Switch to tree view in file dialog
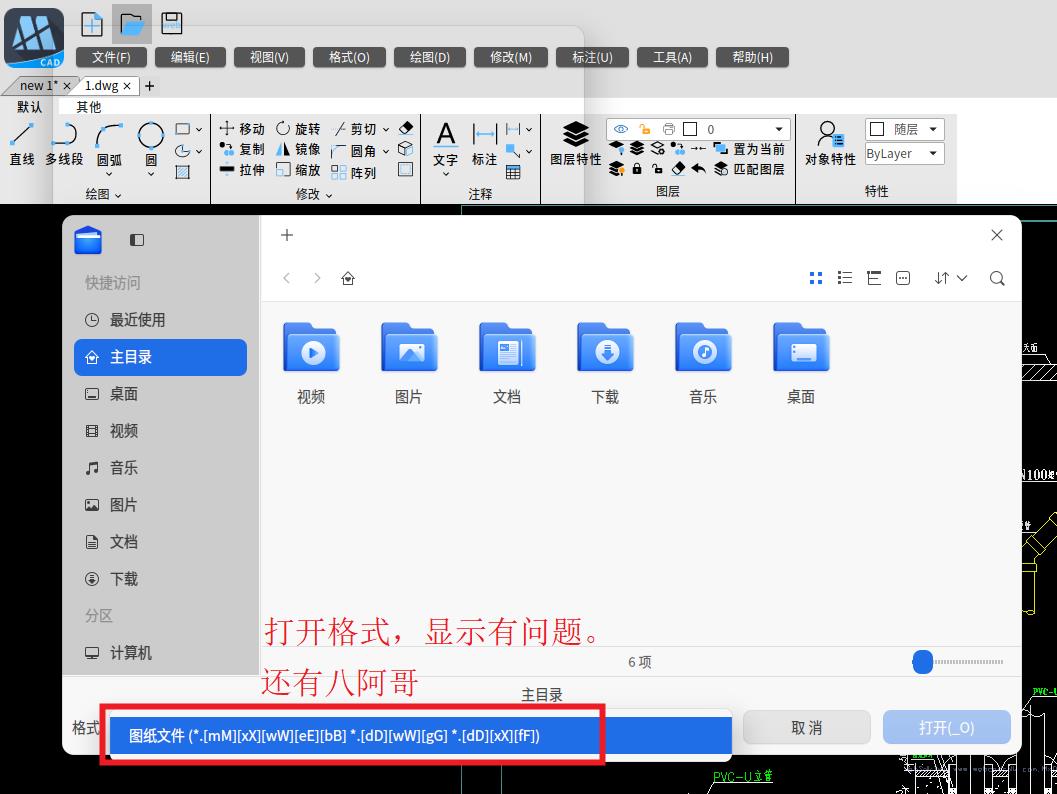 coord(874,278)
